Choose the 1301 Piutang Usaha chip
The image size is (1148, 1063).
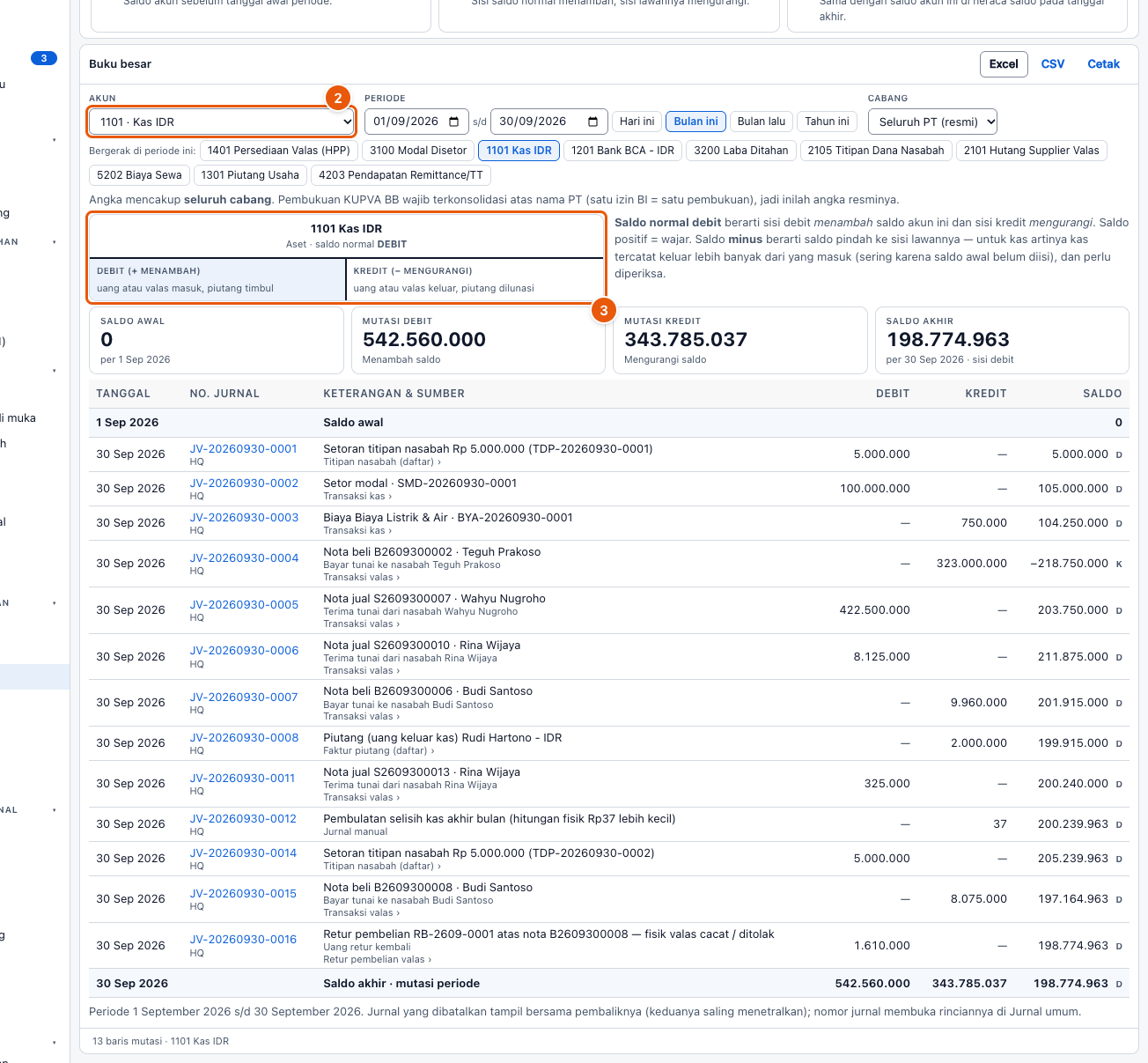pos(250,175)
